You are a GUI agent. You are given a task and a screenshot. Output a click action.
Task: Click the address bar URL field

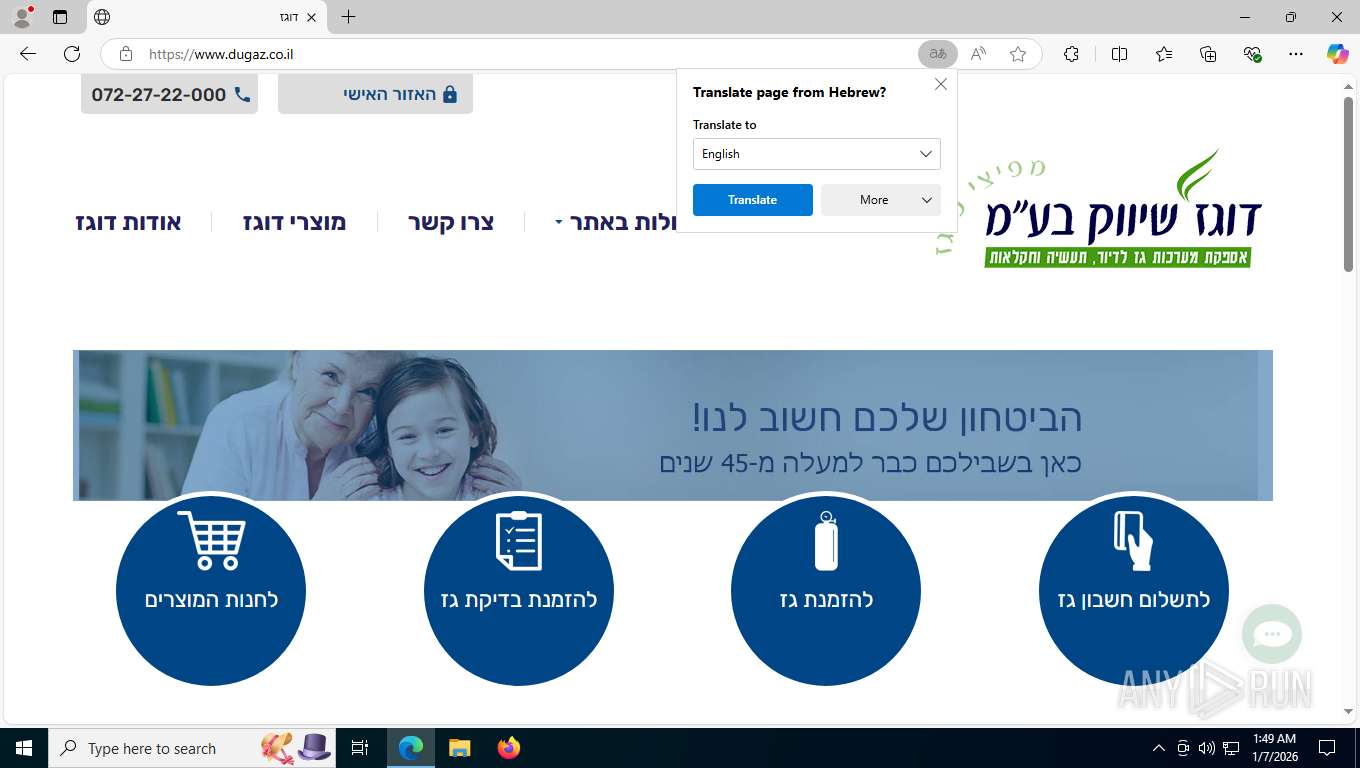click(520, 54)
